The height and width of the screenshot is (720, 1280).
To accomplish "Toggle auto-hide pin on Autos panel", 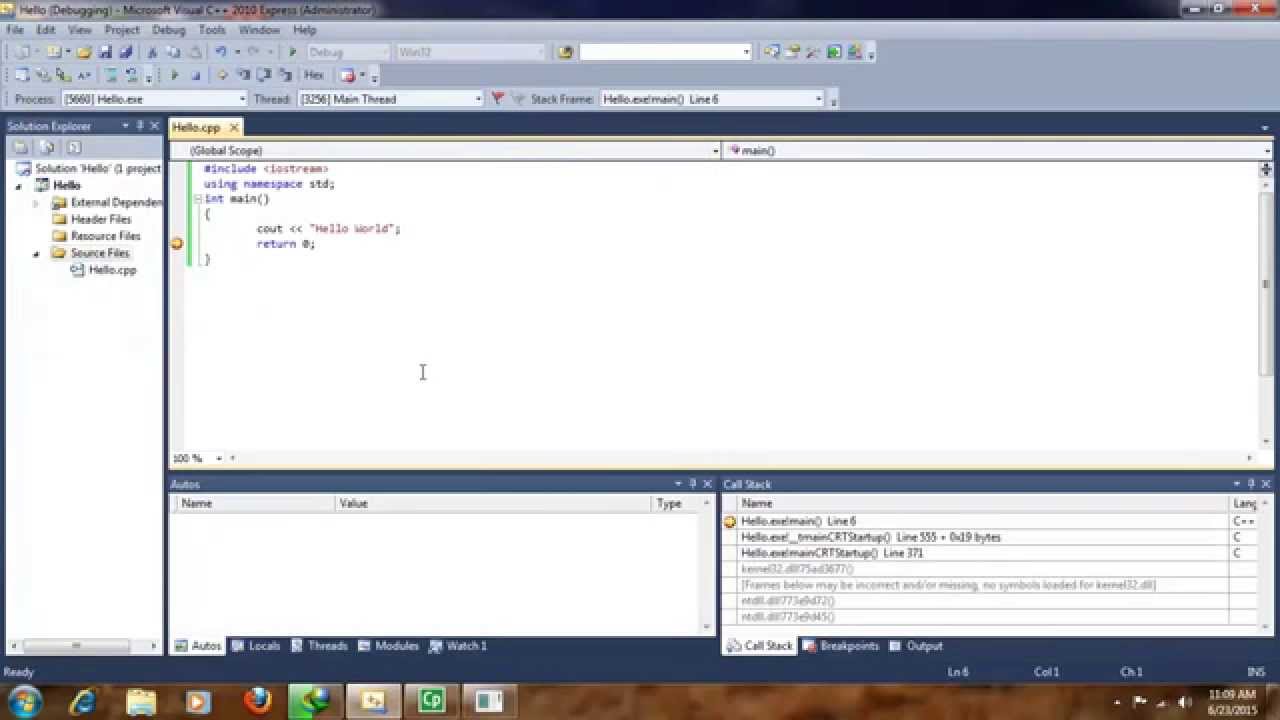I will tap(692, 484).
